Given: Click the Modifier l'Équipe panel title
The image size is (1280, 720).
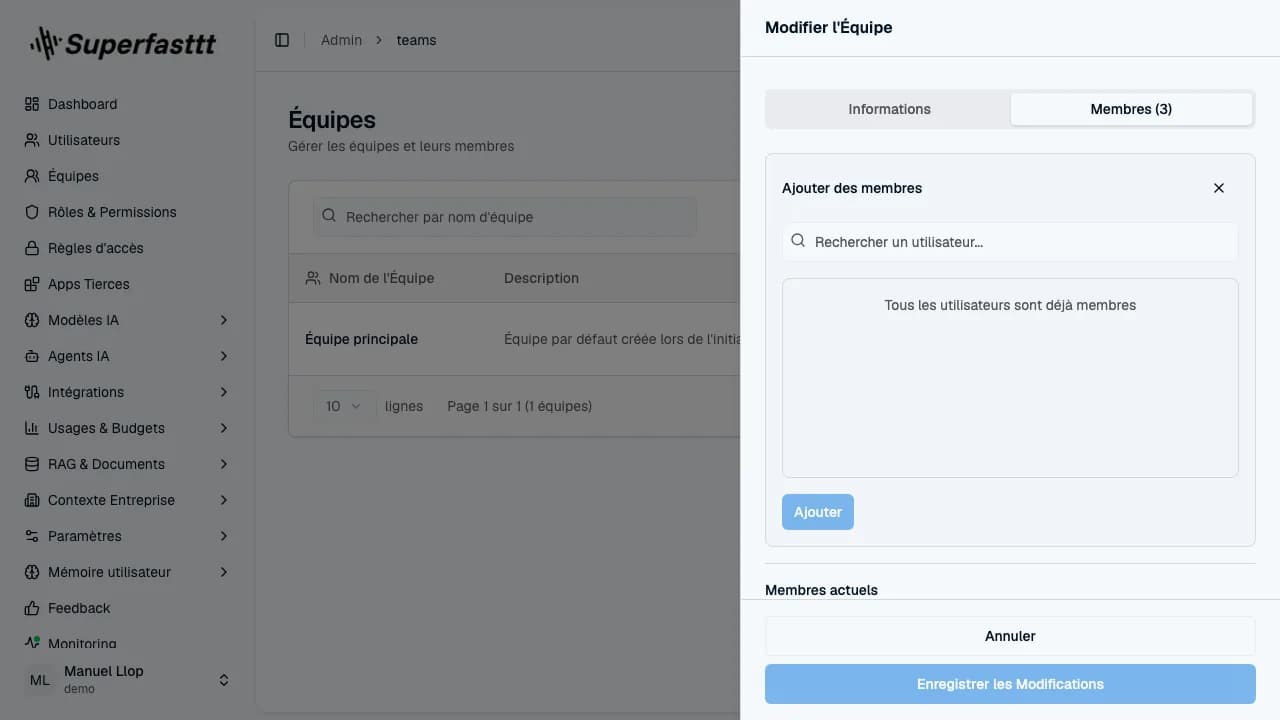Looking at the screenshot, I should 828,27.
